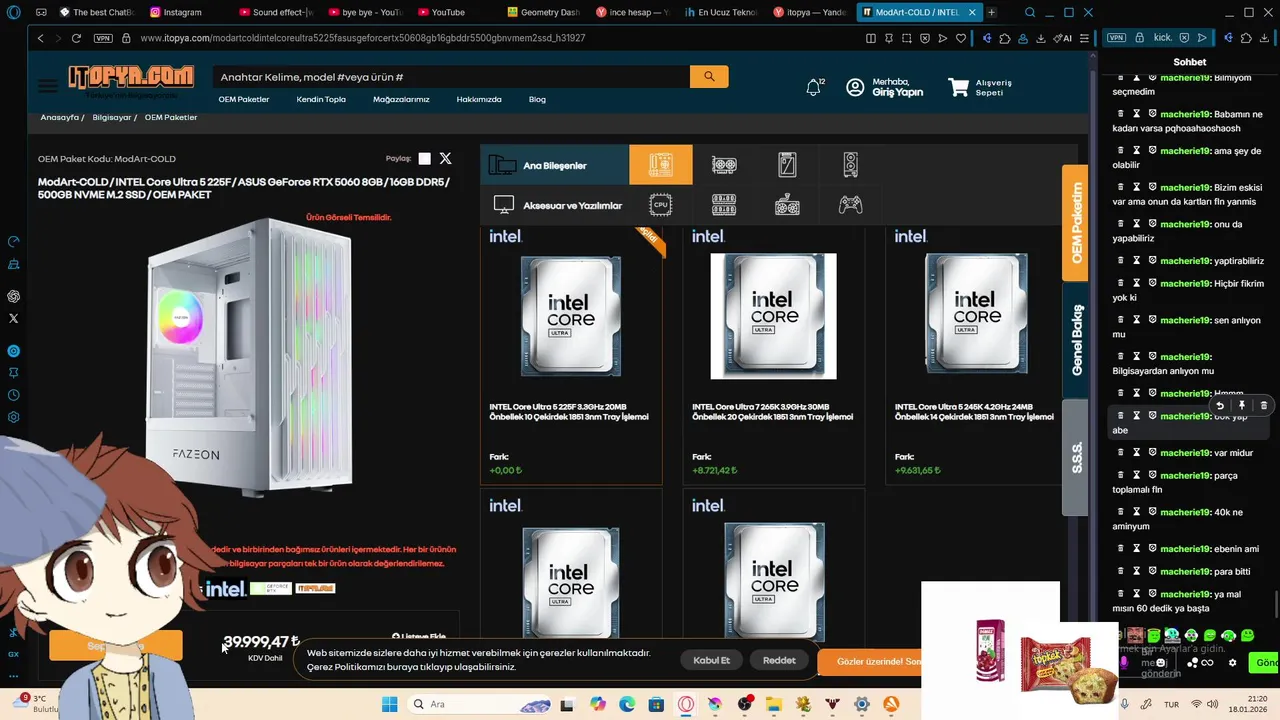Open chat settings gear icon
This screenshot has height=720, width=1280.
point(1232,662)
